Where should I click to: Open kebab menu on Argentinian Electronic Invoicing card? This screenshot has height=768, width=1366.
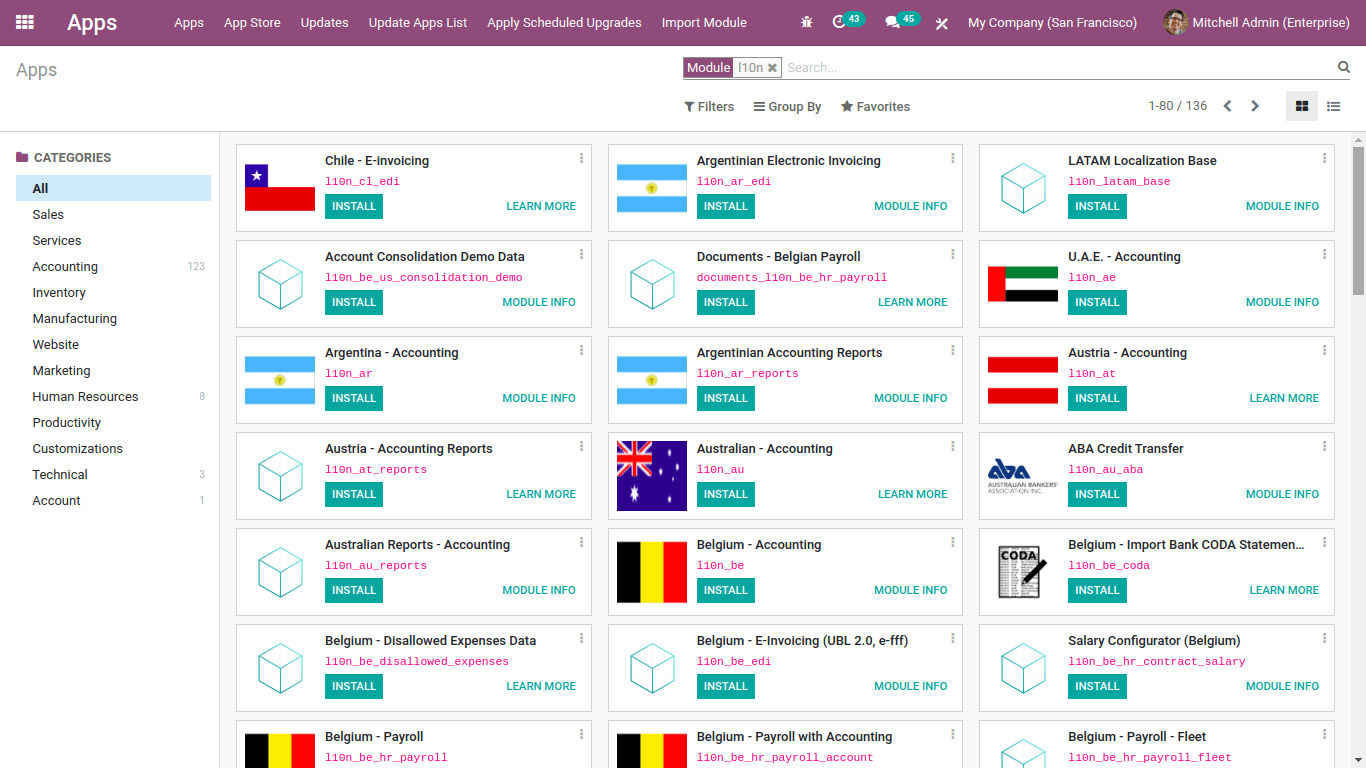tap(953, 158)
